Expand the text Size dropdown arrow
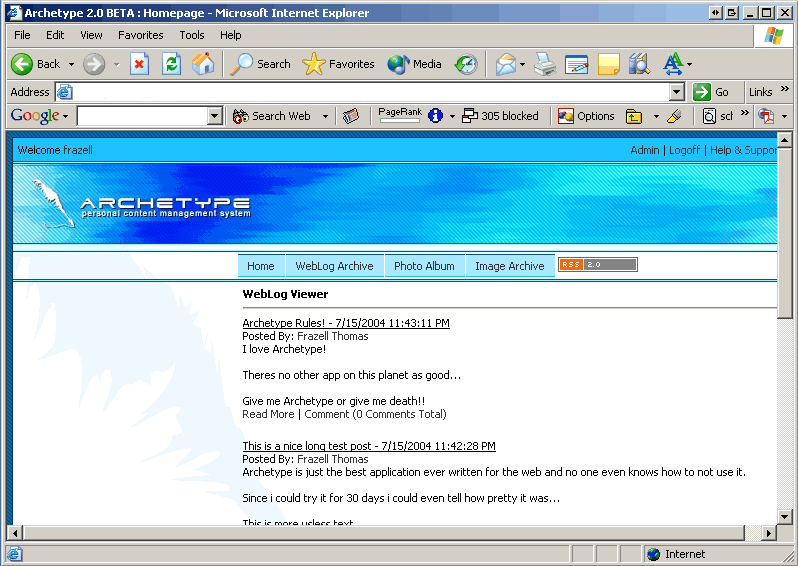798x566 pixels. (689, 65)
